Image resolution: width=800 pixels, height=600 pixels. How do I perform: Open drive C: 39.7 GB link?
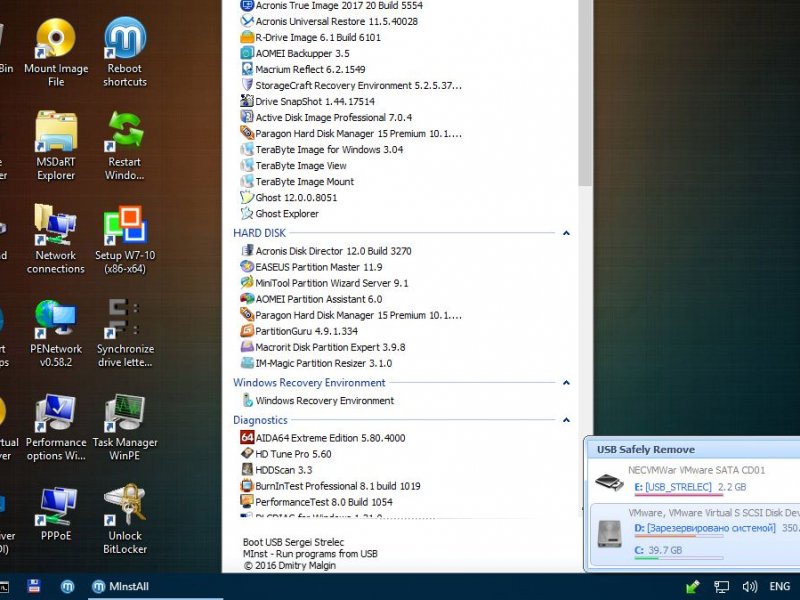pyautogui.click(x=658, y=550)
